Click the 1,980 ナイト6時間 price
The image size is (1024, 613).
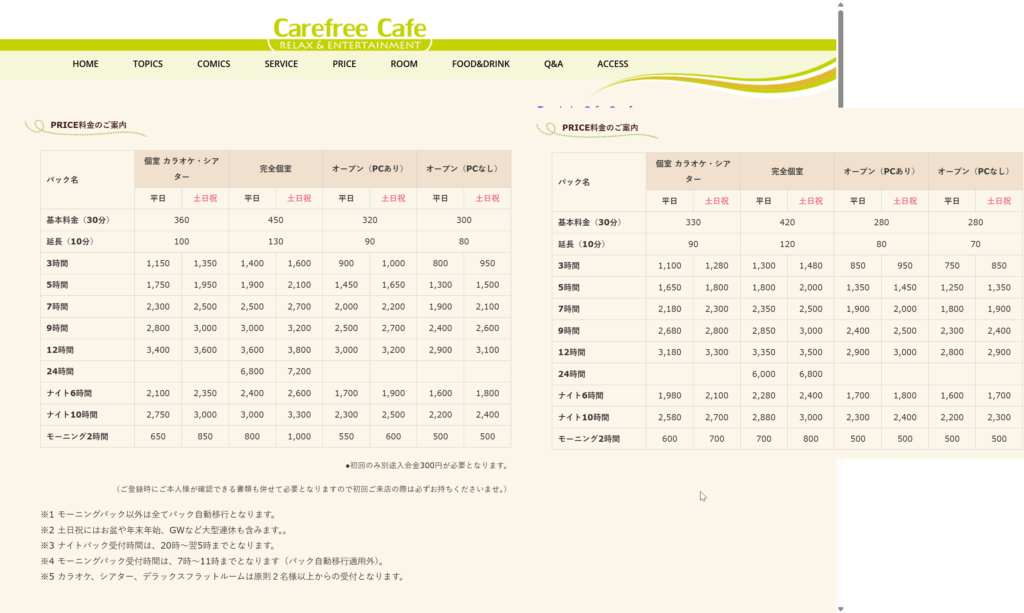point(669,396)
